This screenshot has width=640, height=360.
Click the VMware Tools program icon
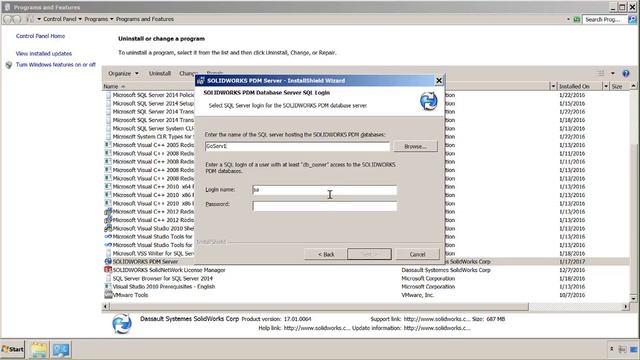(108, 295)
